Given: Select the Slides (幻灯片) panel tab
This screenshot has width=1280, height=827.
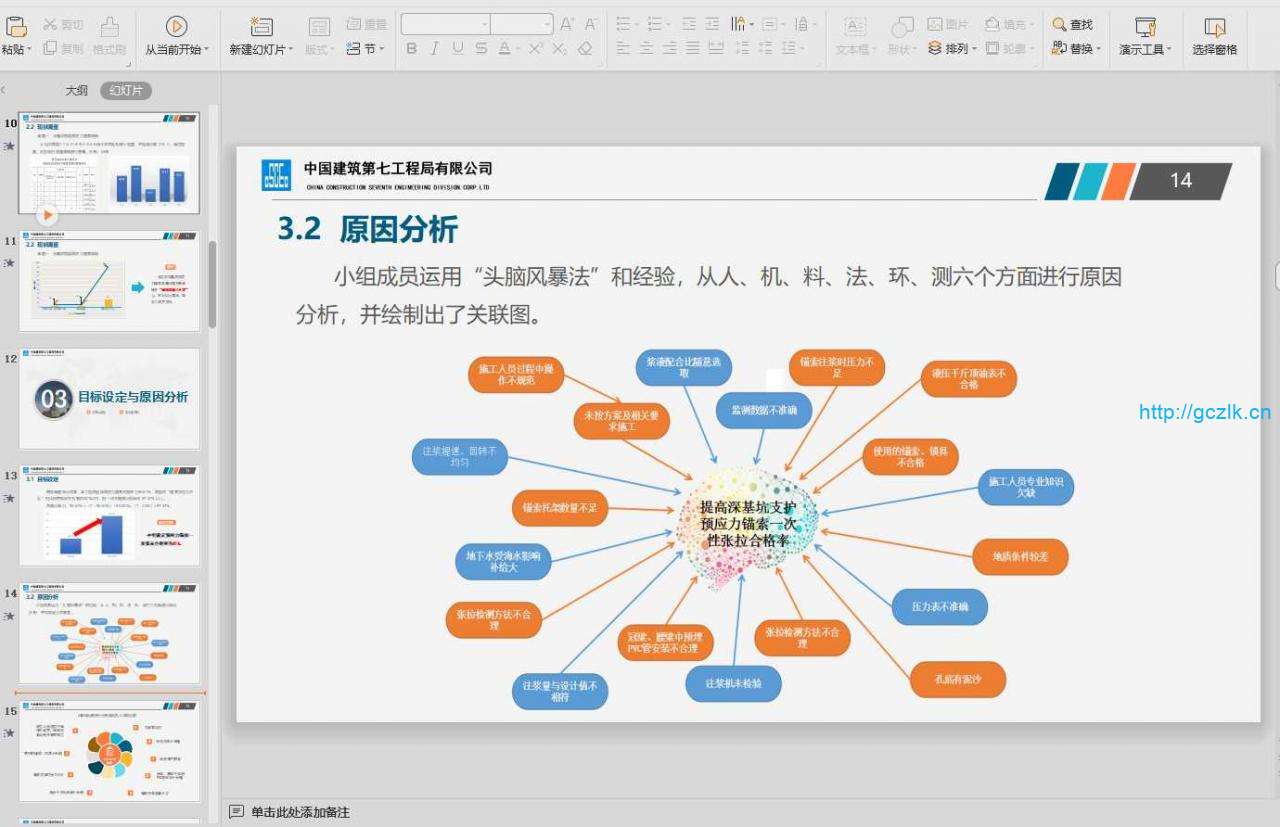Looking at the screenshot, I should [125, 91].
